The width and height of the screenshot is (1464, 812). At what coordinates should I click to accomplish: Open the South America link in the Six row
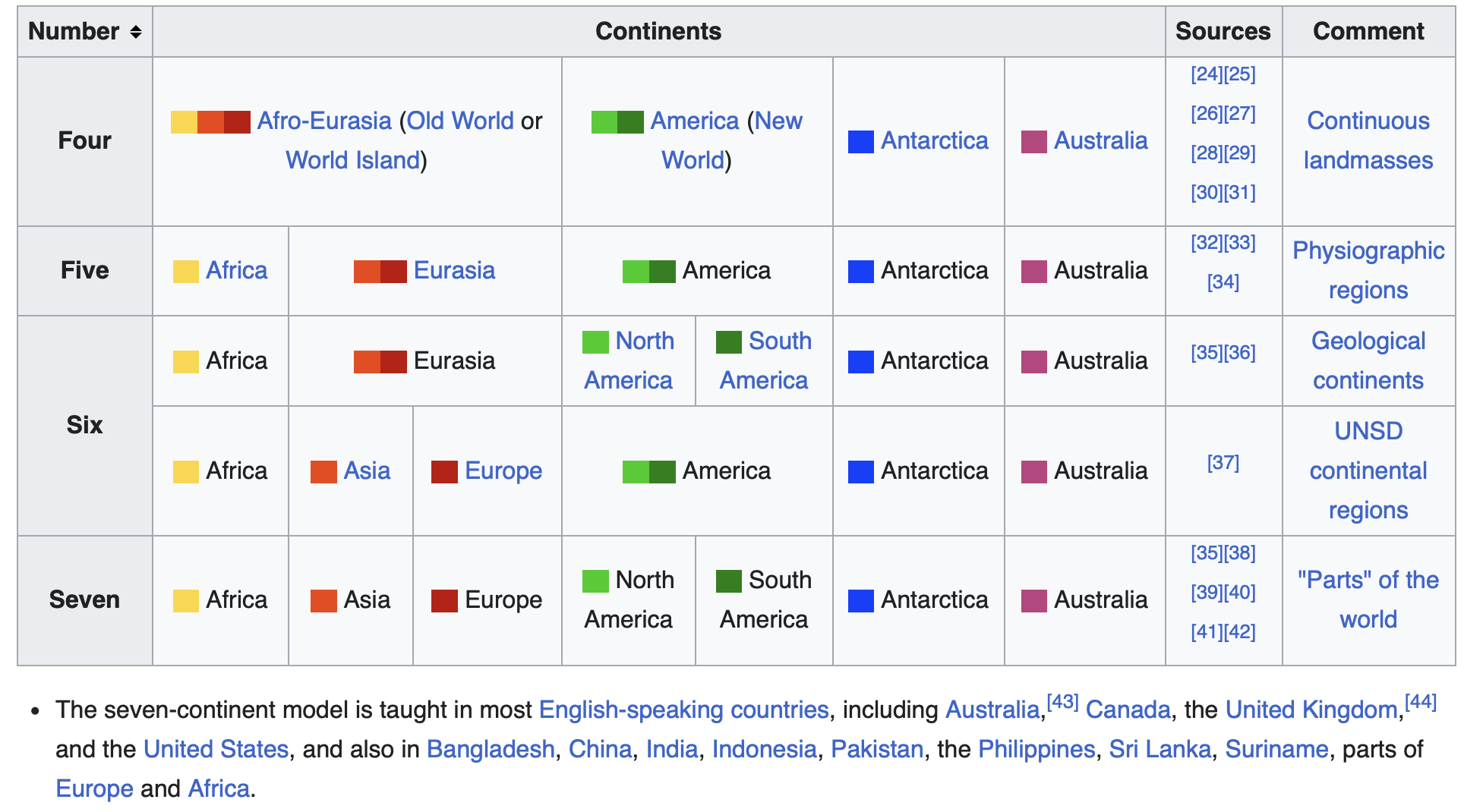pos(765,360)
